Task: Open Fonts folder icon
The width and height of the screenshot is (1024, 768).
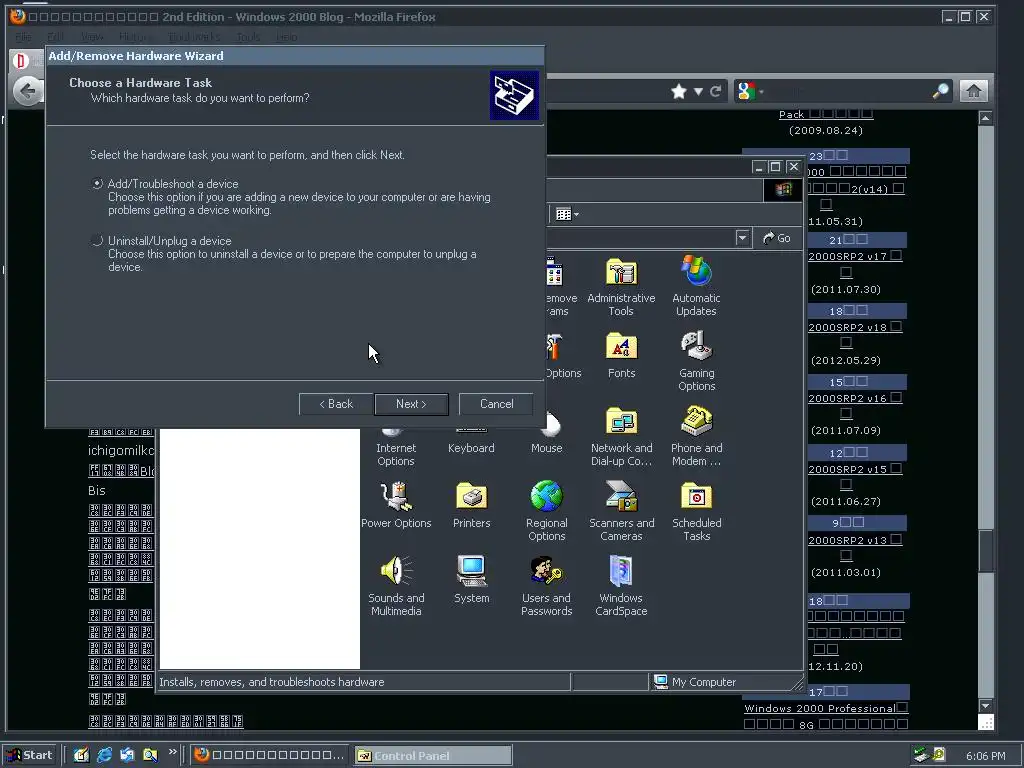Action: [x=621, y=356]
